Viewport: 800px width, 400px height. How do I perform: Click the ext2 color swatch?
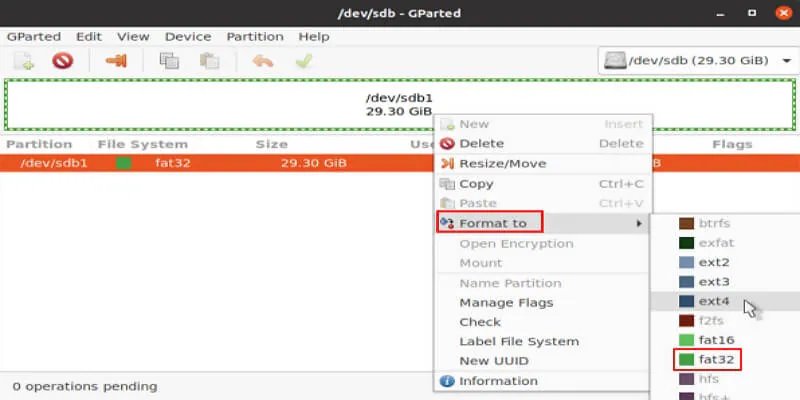click(686, 262)
